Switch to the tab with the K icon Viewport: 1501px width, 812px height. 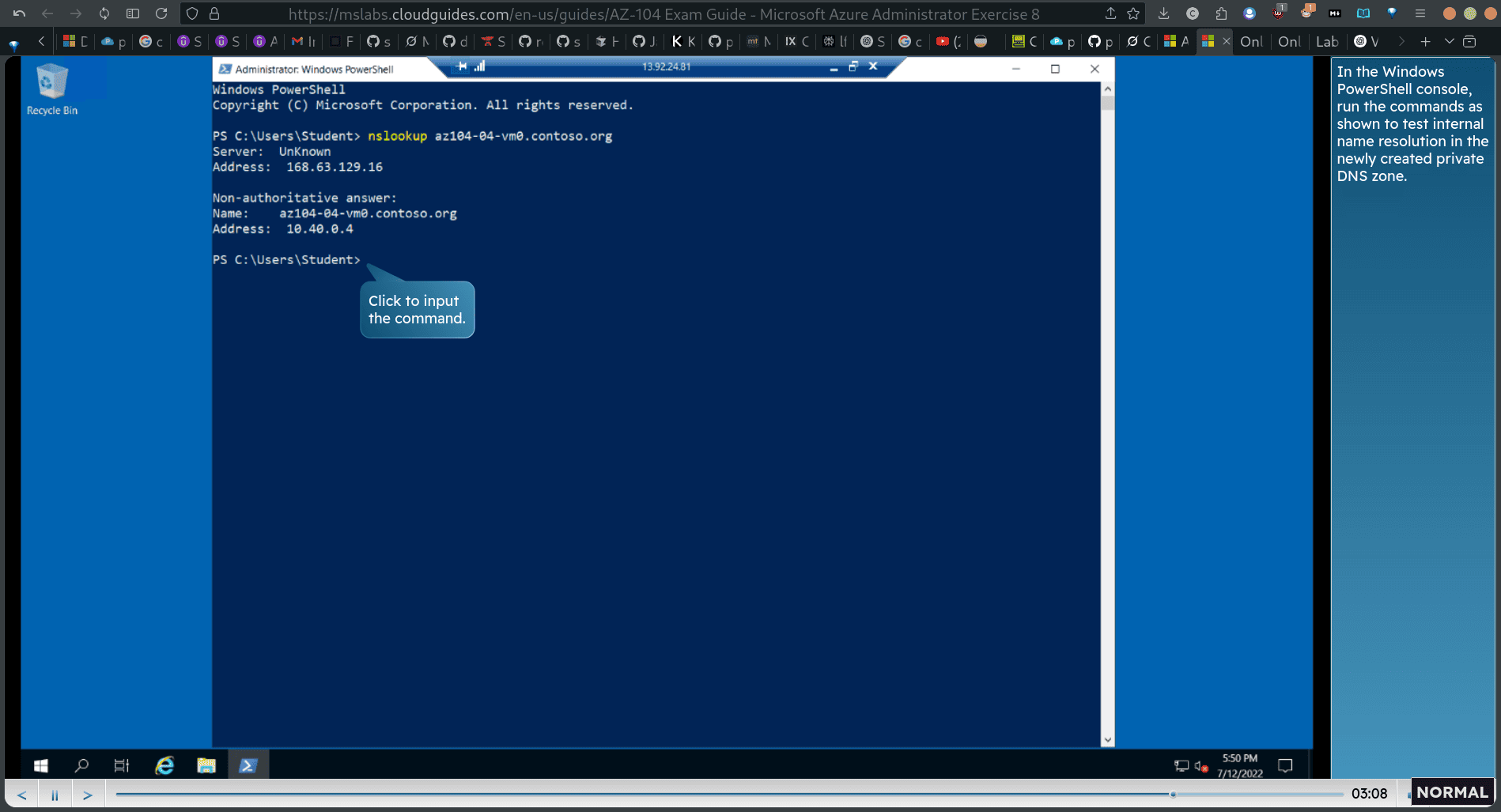(x=683, y=41)
